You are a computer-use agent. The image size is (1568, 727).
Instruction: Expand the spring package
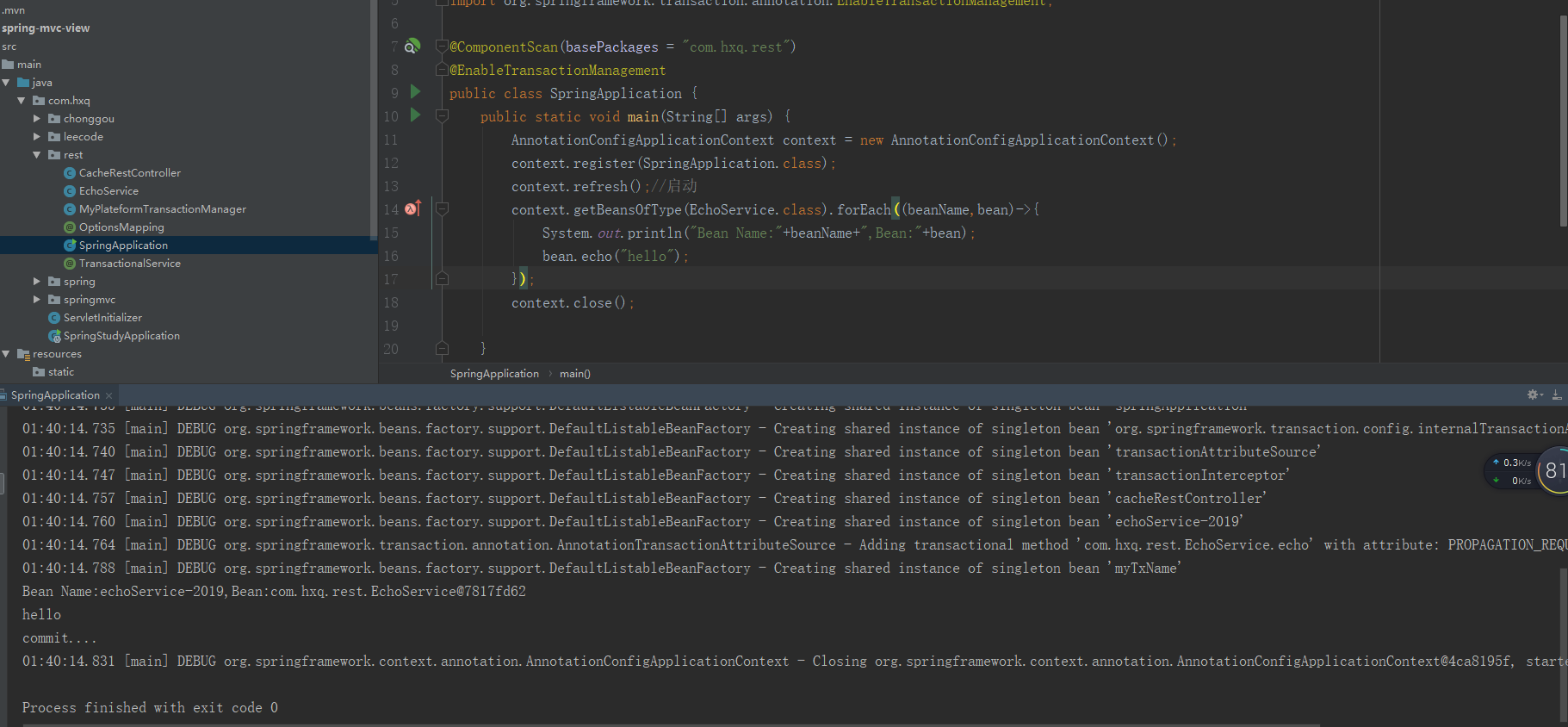[37, 282]
